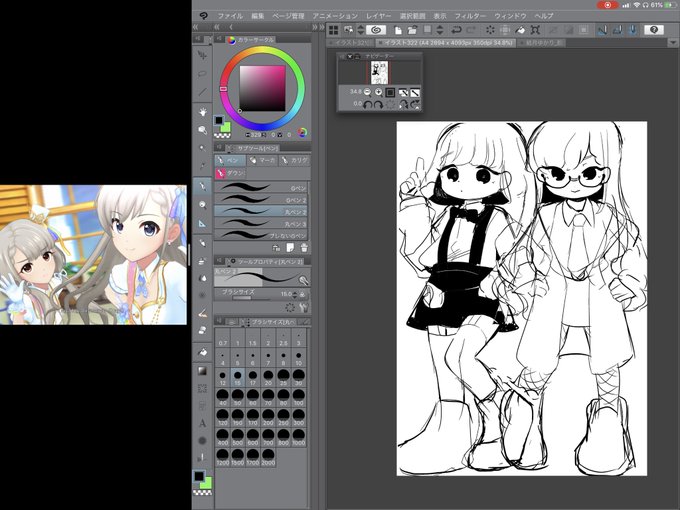This screenshot has width=680, height=510.
Task: Toggle Navigator flip horizontal button
Action: click(403, 92)
